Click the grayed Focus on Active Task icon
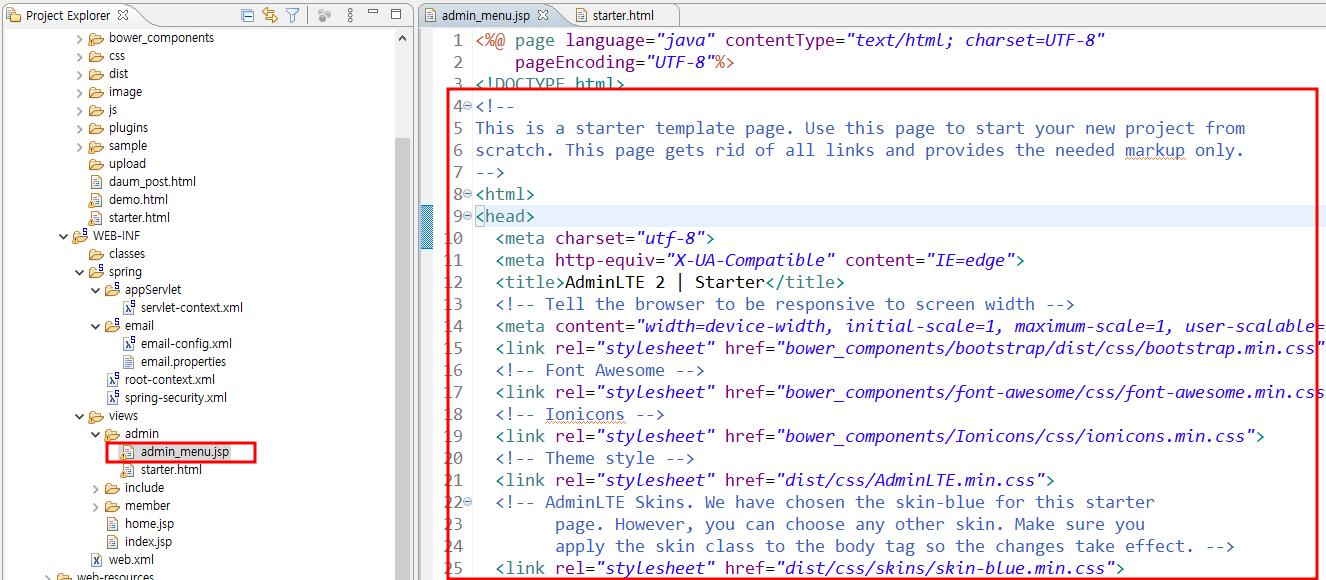 coord(324,15)
